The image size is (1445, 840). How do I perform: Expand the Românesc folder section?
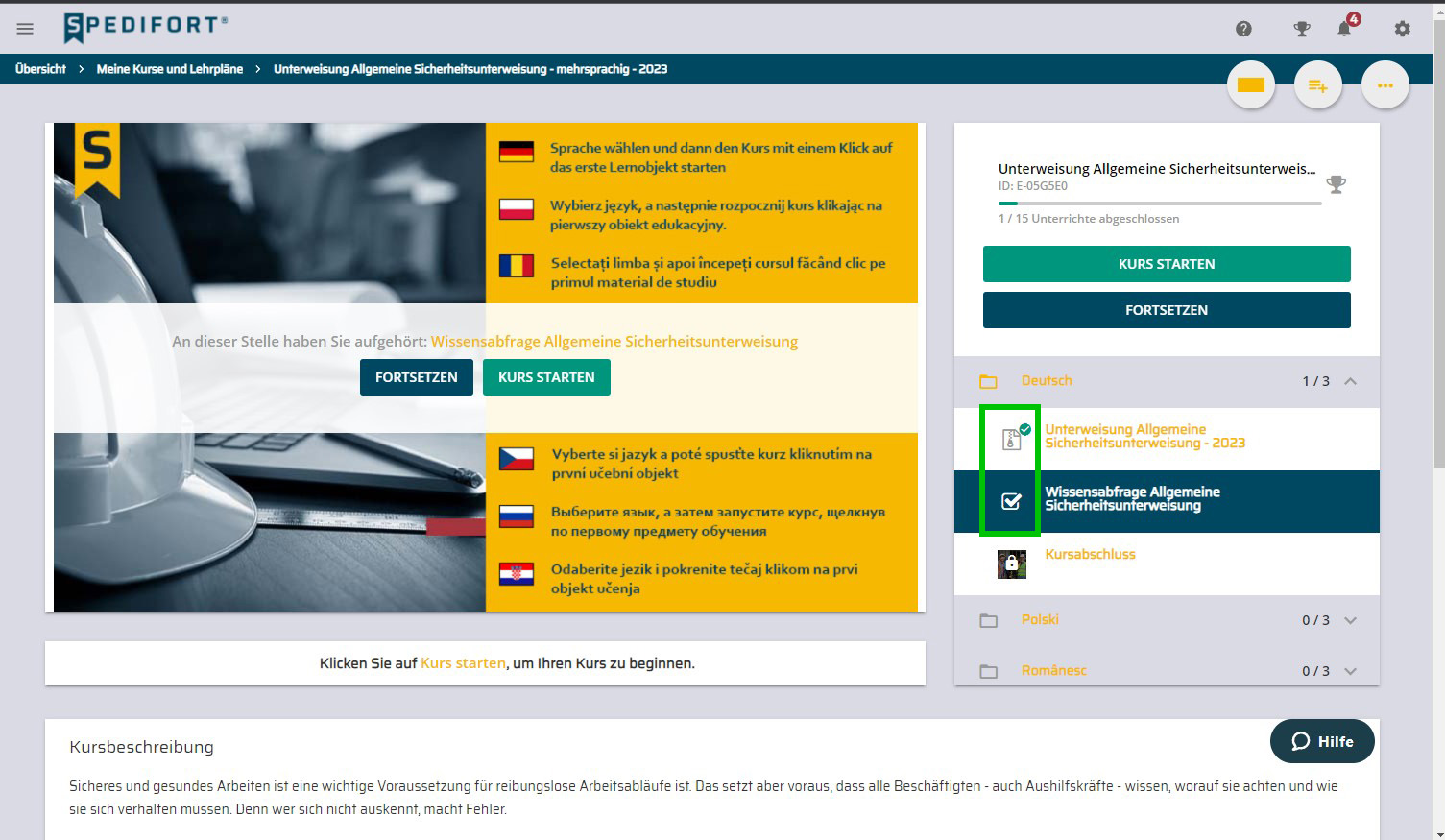click(1350, 671)
